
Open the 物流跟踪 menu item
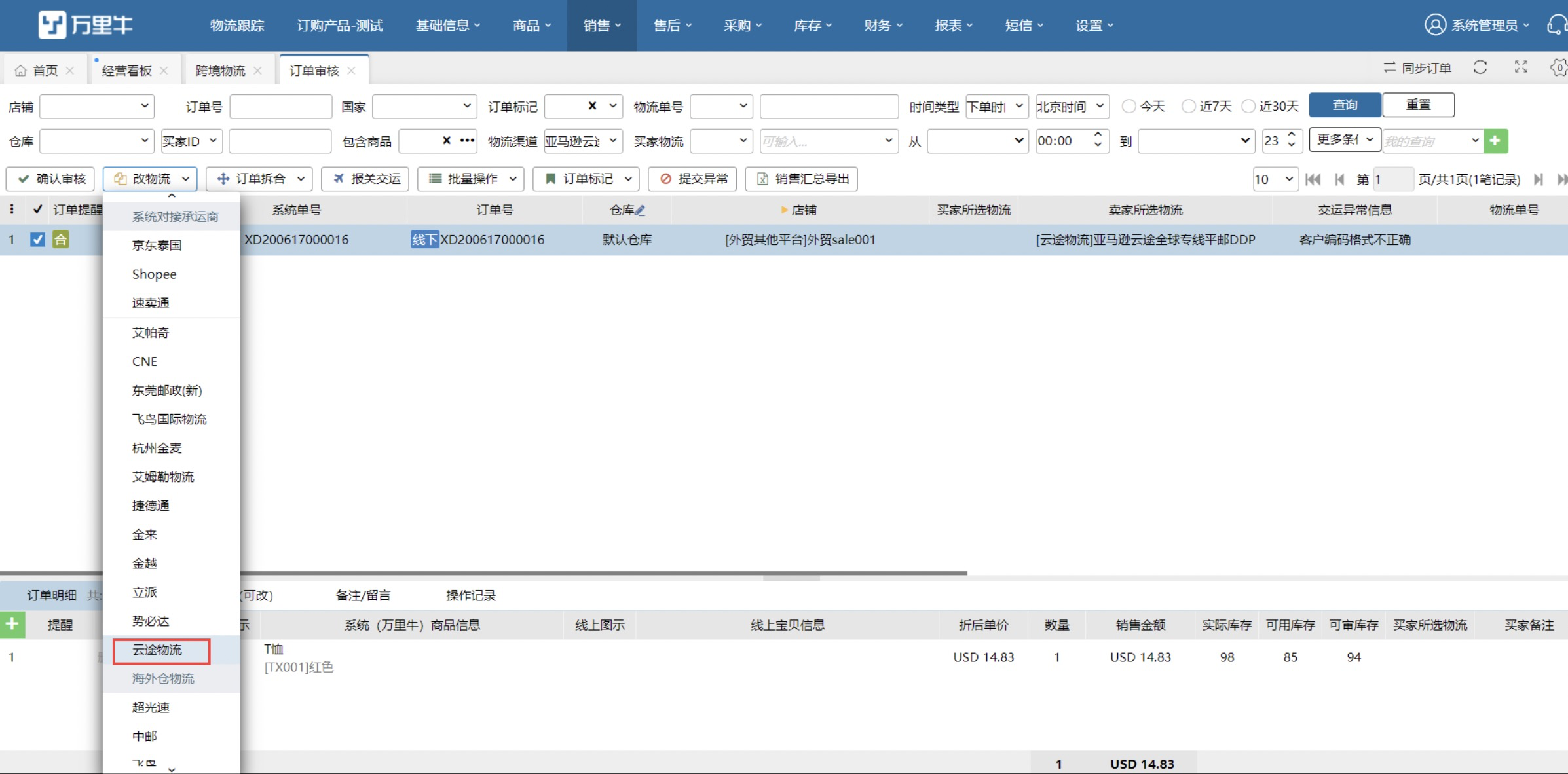point(237,26)
